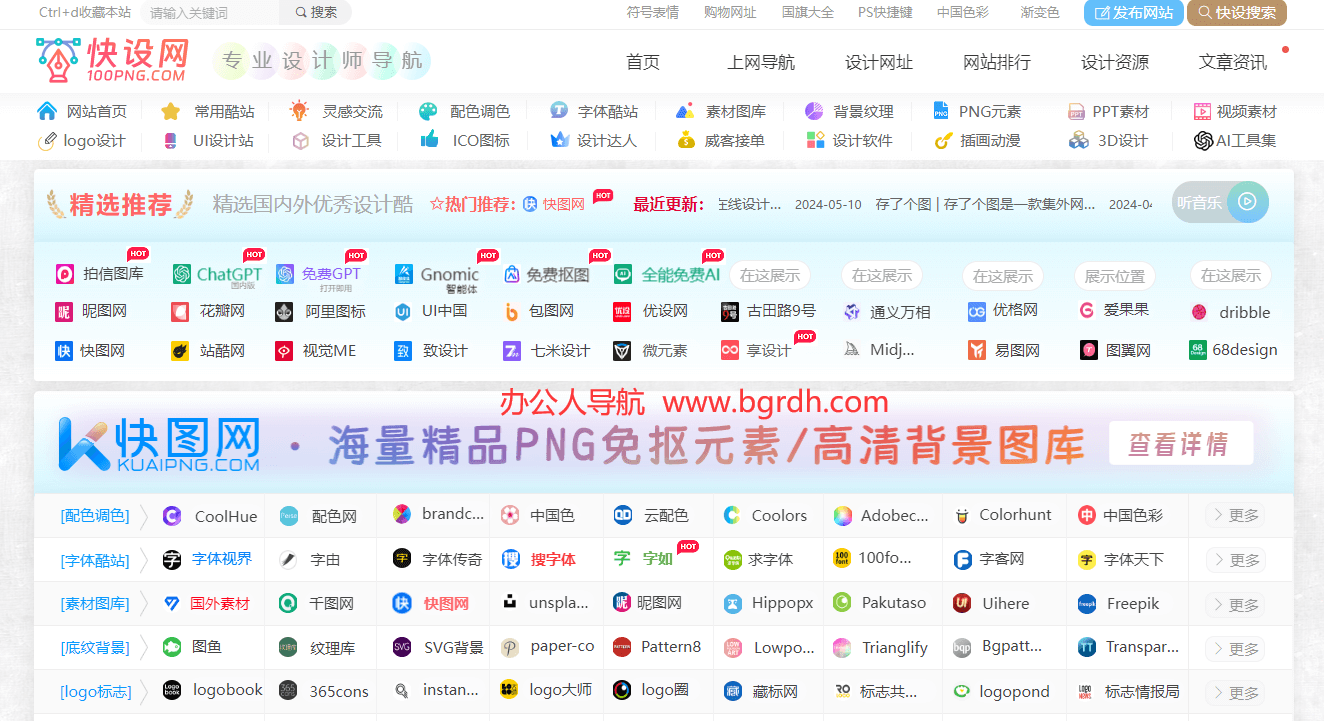Screen dimensions: 1324x721
Task: Expand 更多 for the logo标志 row
Action: click(x=1233, y=691)
